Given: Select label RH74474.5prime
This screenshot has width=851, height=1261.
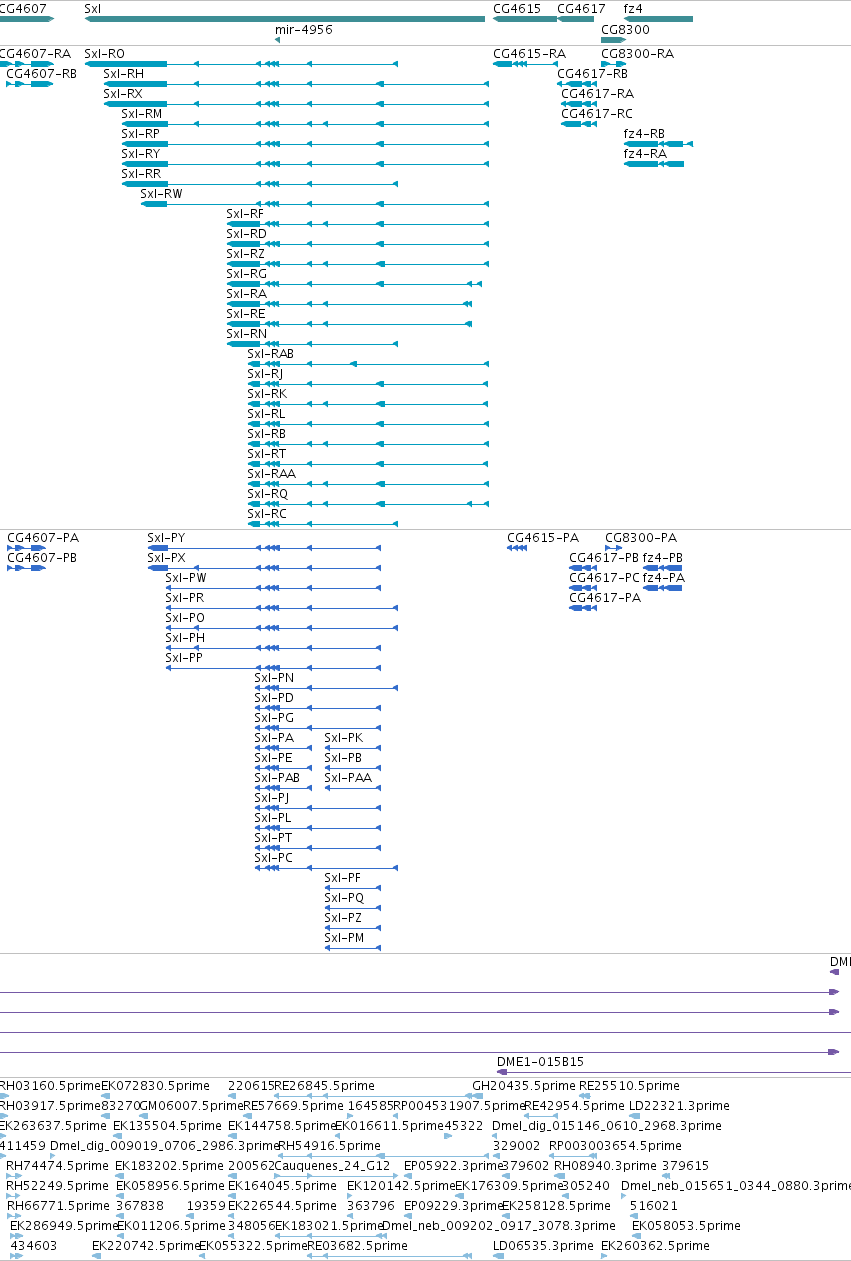Looking at the screenshot, I should click(58, 1166).
